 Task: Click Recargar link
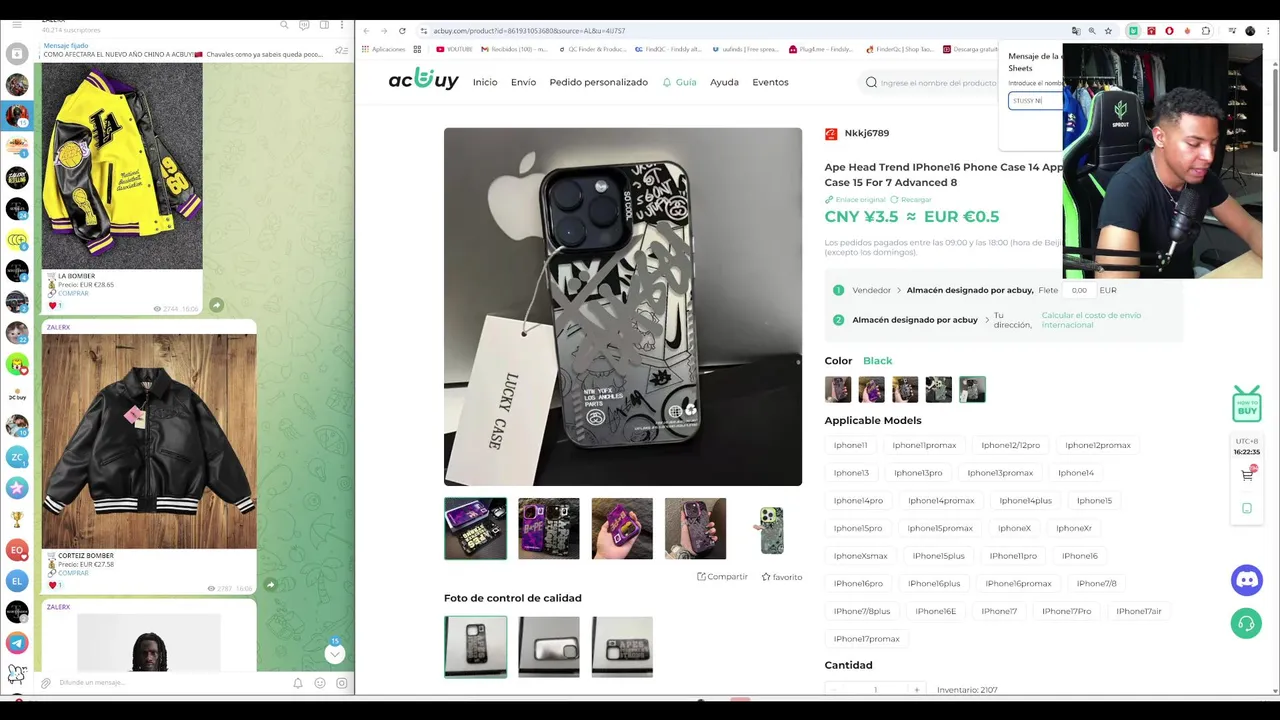(911, 200)
